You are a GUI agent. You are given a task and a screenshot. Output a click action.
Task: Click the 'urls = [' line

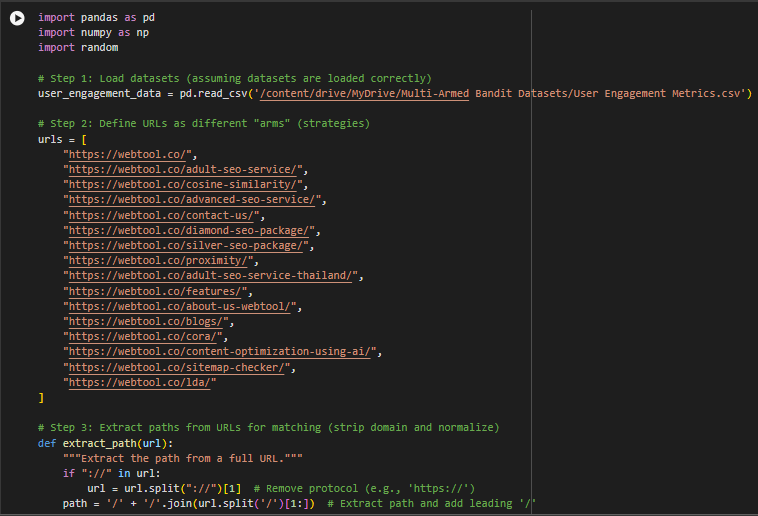click(62, 139)
